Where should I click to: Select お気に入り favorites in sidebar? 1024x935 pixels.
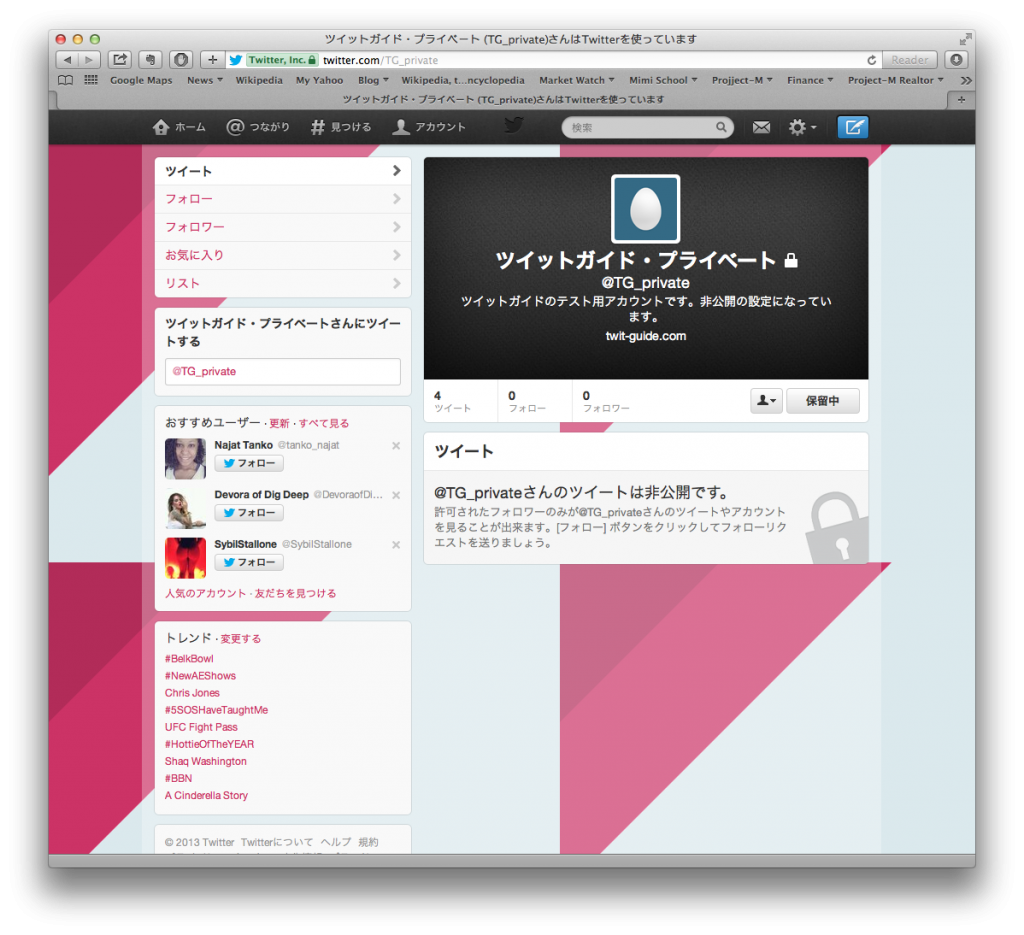pos(283,255)
